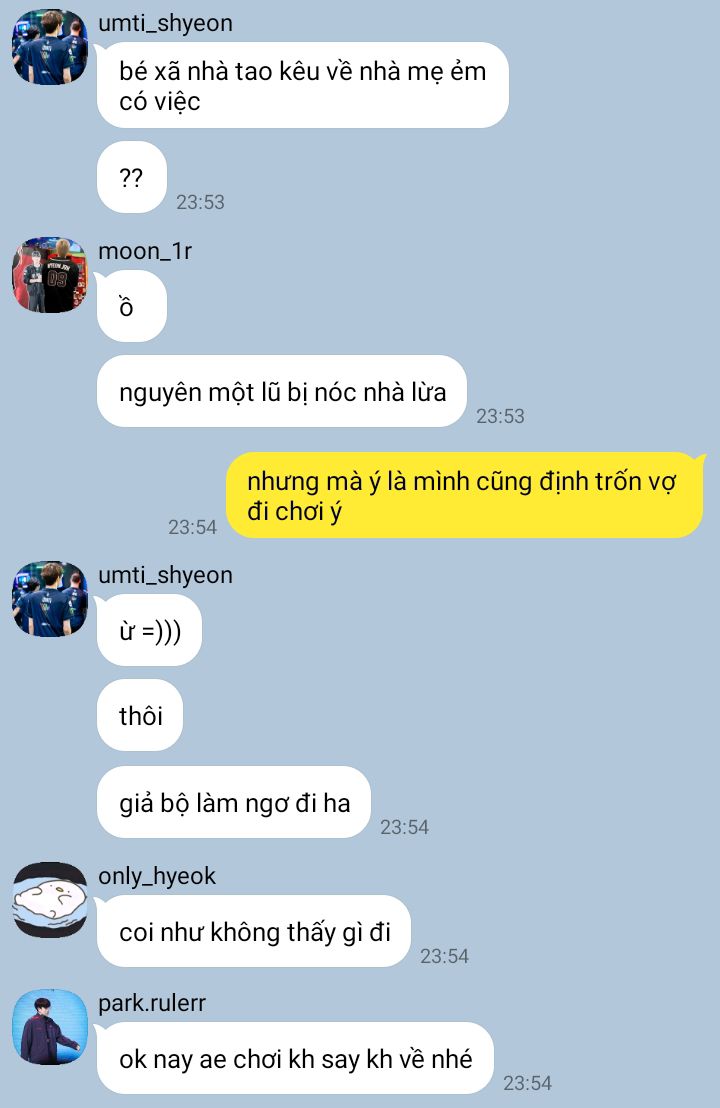Click the second umti_shyeon username label

pyautogui.click(x=165, y=575)
